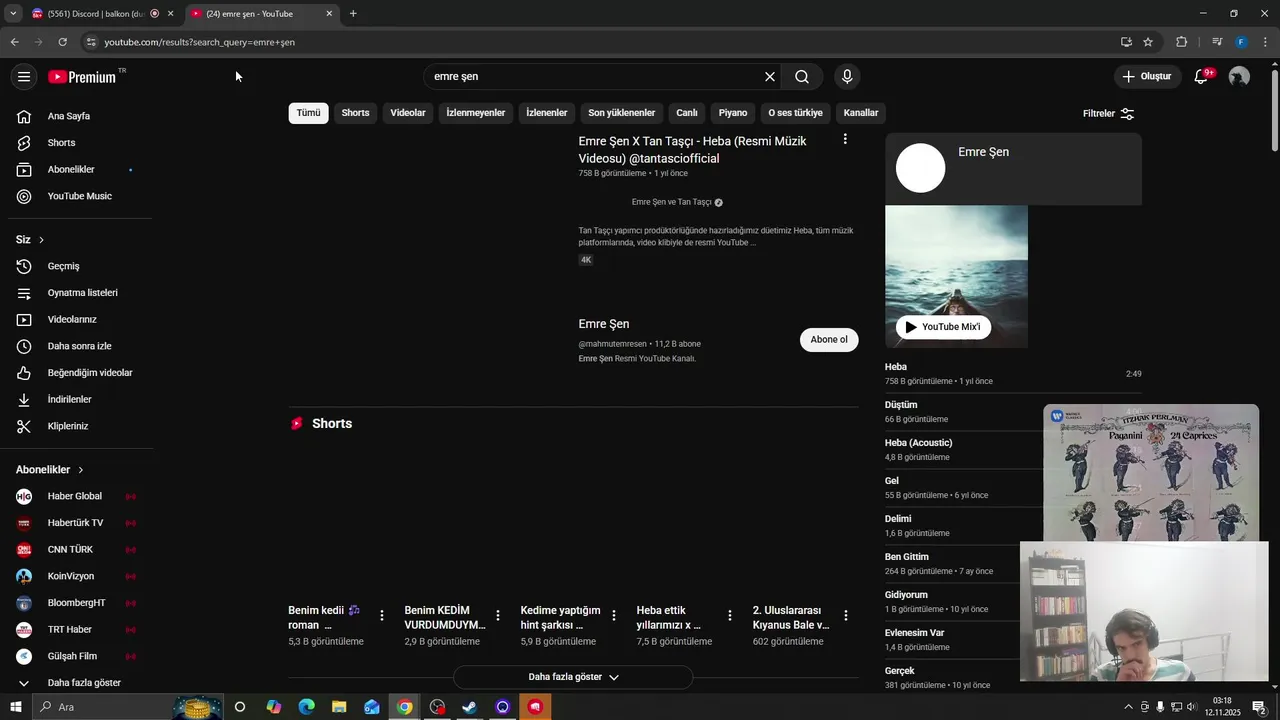The height and width of the screenshot is (720, 1280).
Task: Select the Shorts filter chip
Action: pos(355,113)
